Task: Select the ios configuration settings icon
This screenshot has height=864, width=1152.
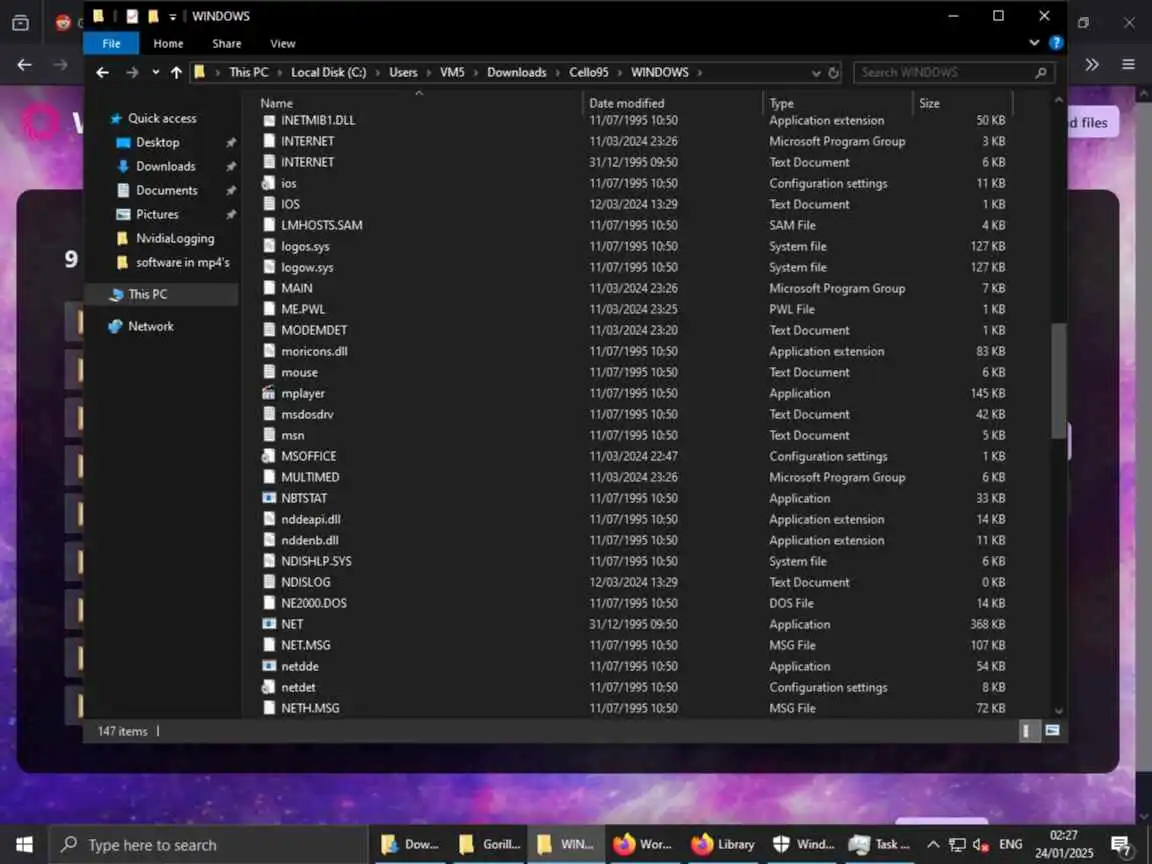Action: [x=269, y=184]
